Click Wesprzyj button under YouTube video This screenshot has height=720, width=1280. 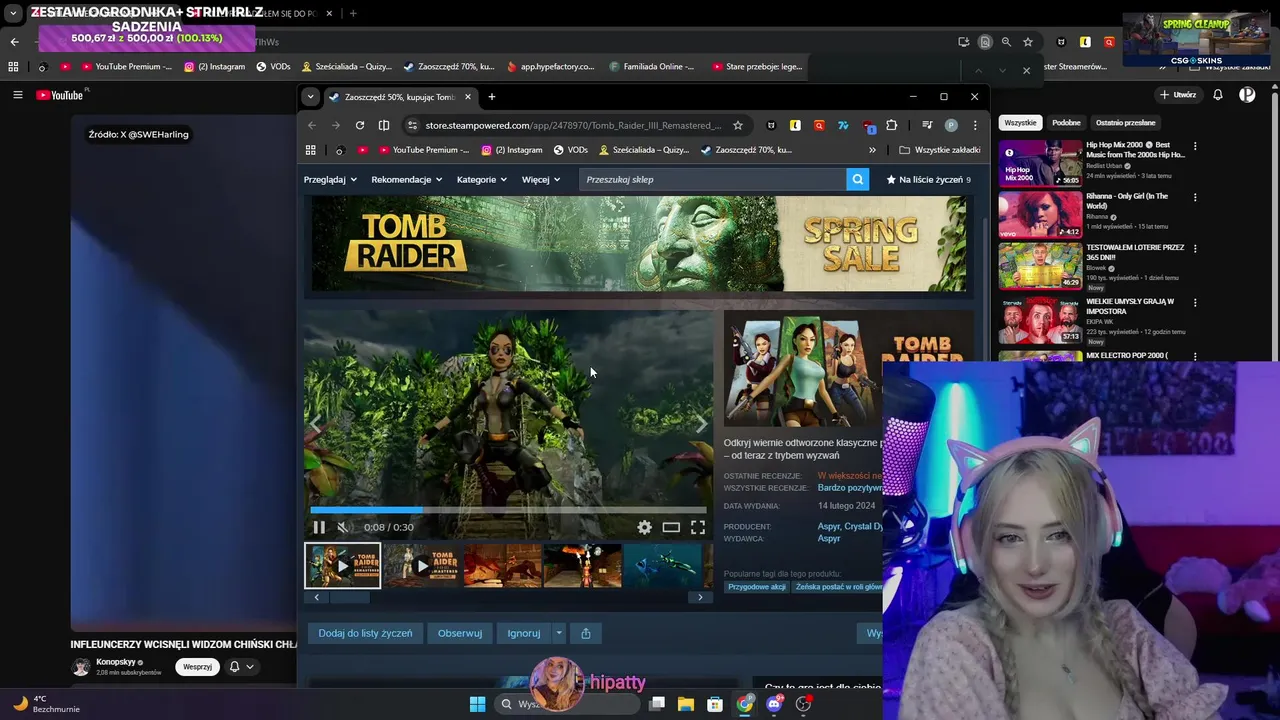pyautogui.click(x=198, y=667)
